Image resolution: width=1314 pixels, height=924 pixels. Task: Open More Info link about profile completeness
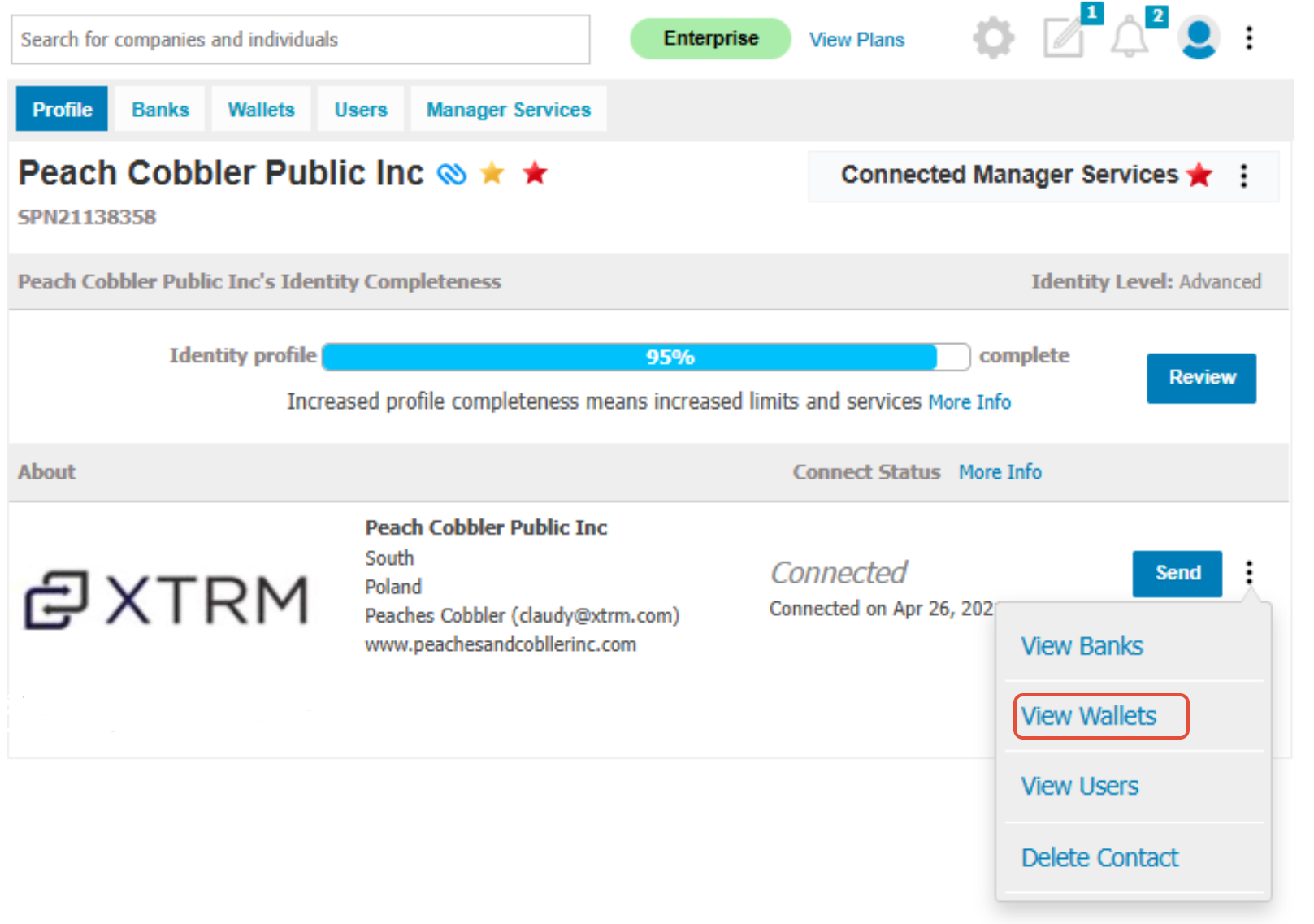coord(969,402)
